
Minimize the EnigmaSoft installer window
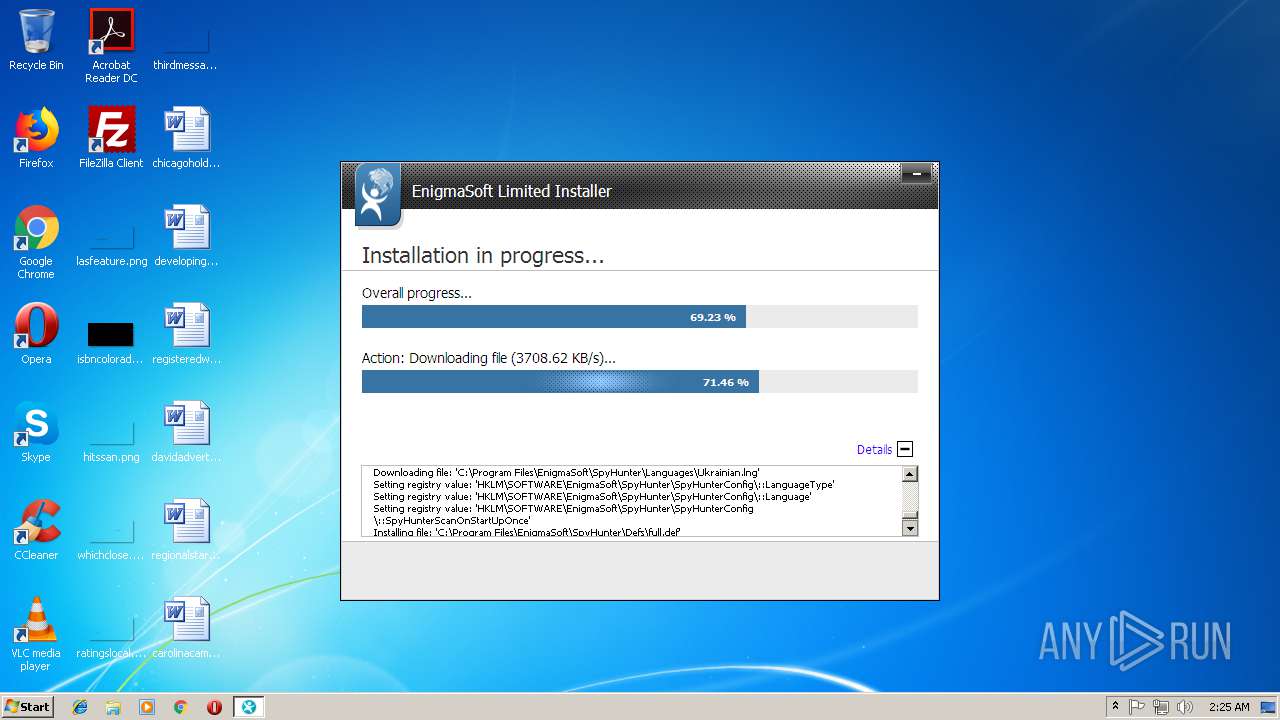[x=916, y=174]
